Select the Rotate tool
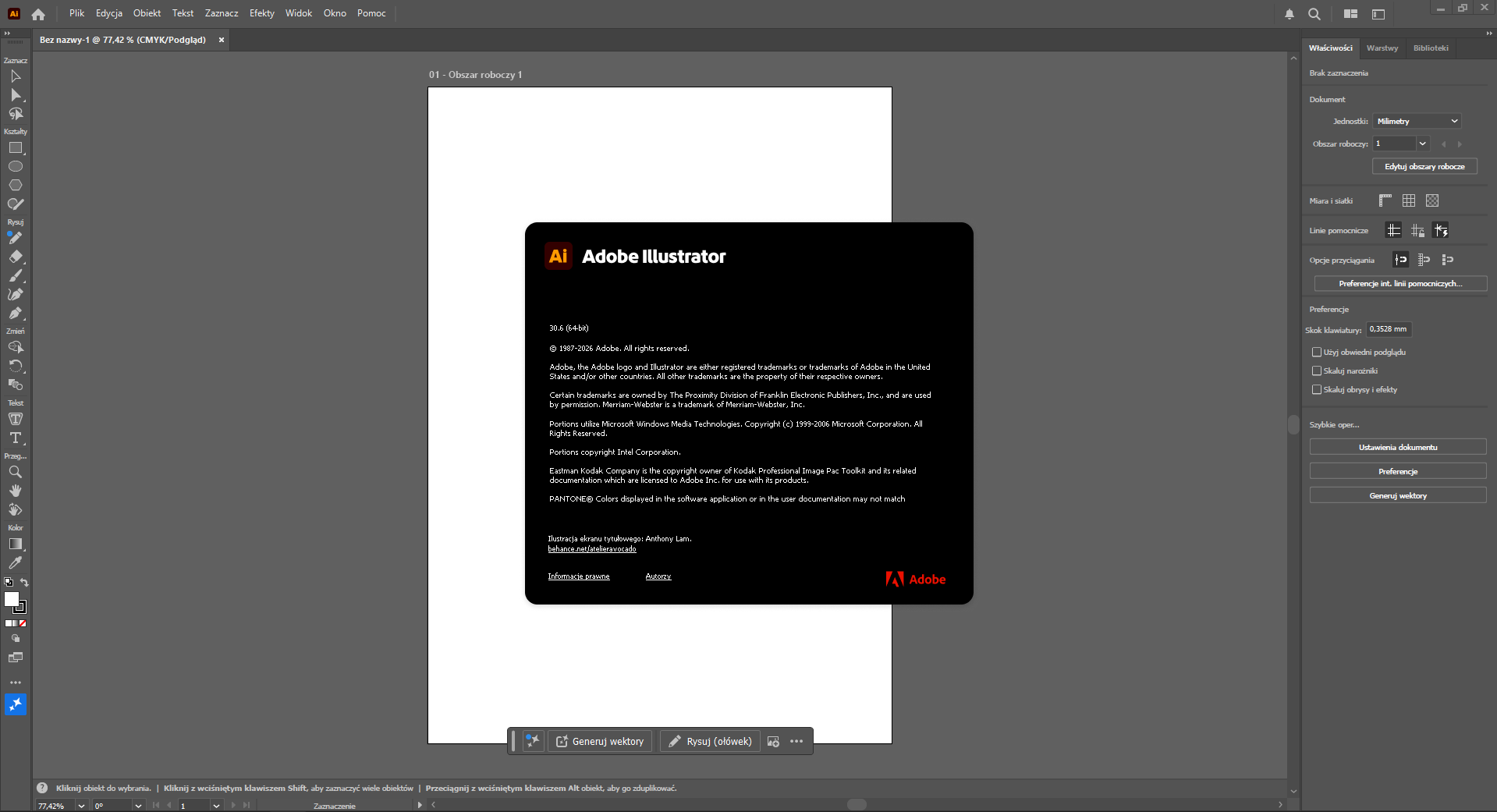This screenshot has width=1497, height=812. [16, 366]
